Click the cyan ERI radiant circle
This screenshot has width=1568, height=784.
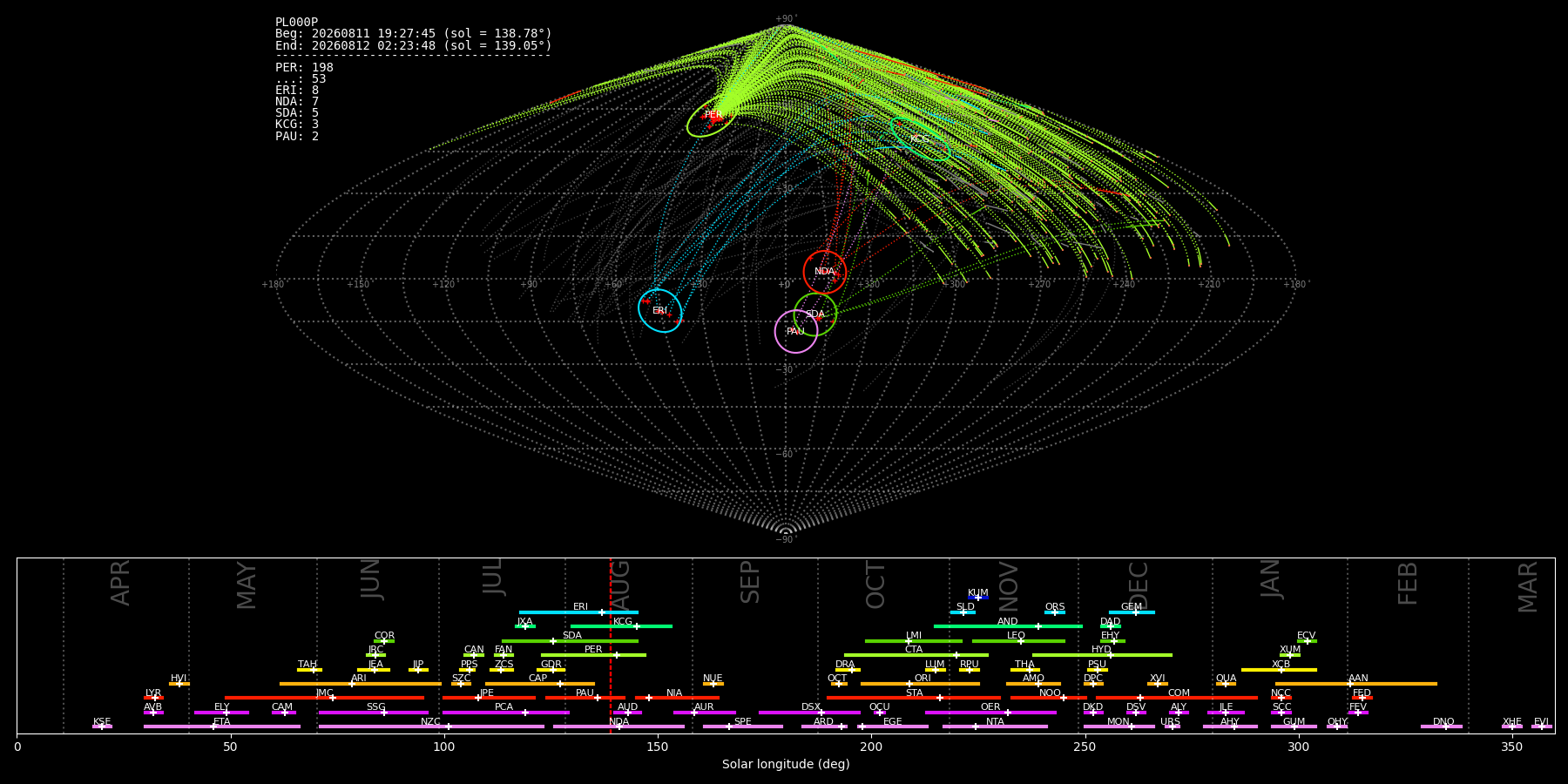point(660,311)
